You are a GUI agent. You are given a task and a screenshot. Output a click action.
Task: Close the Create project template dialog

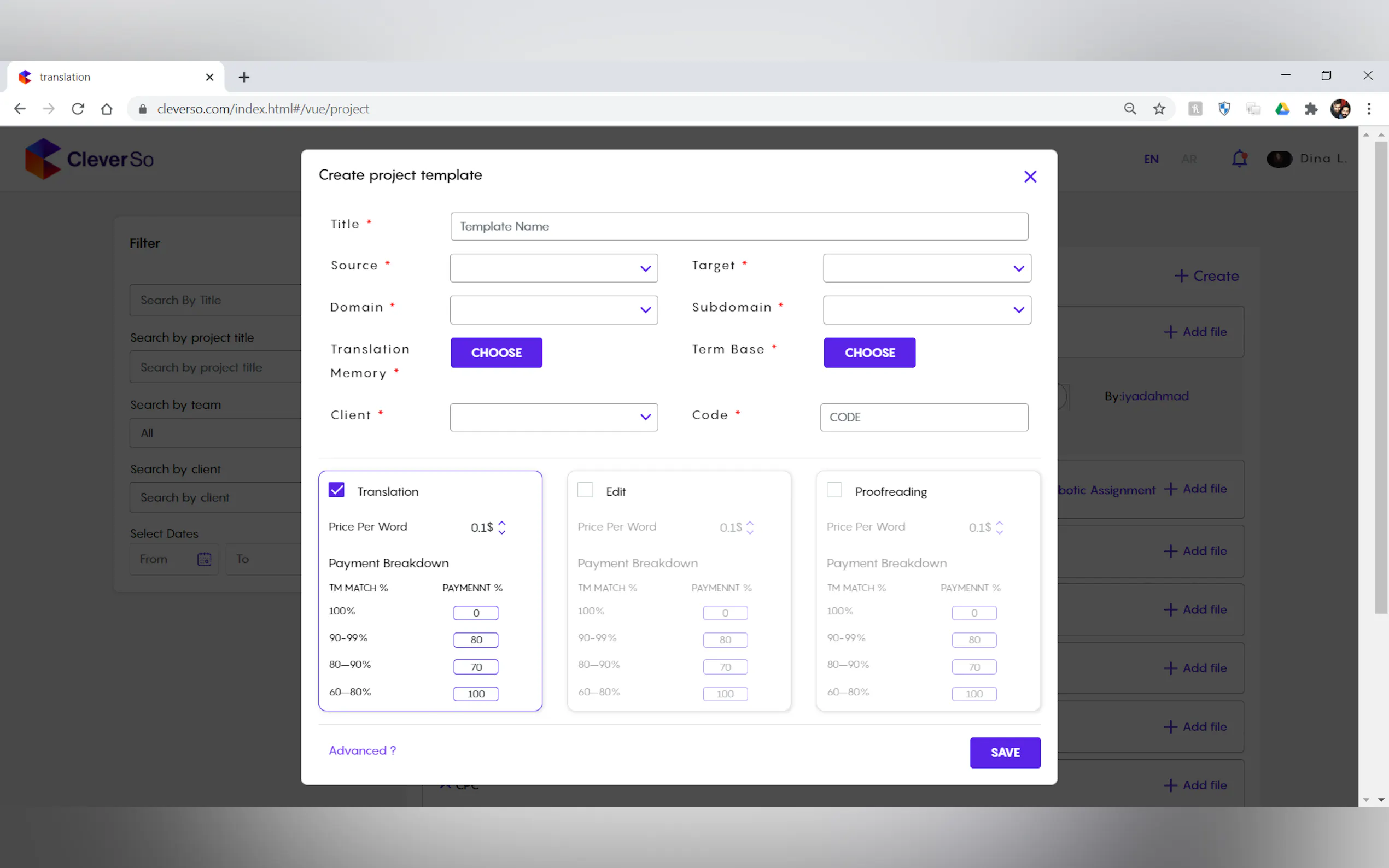[1030, 177]
